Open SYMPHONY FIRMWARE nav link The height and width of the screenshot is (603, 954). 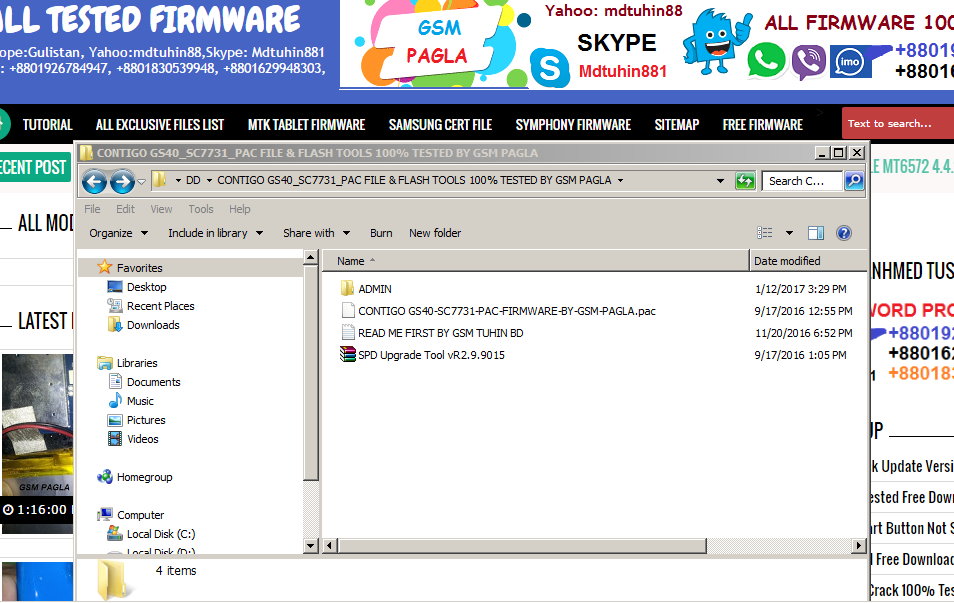[x=573, y=125]
